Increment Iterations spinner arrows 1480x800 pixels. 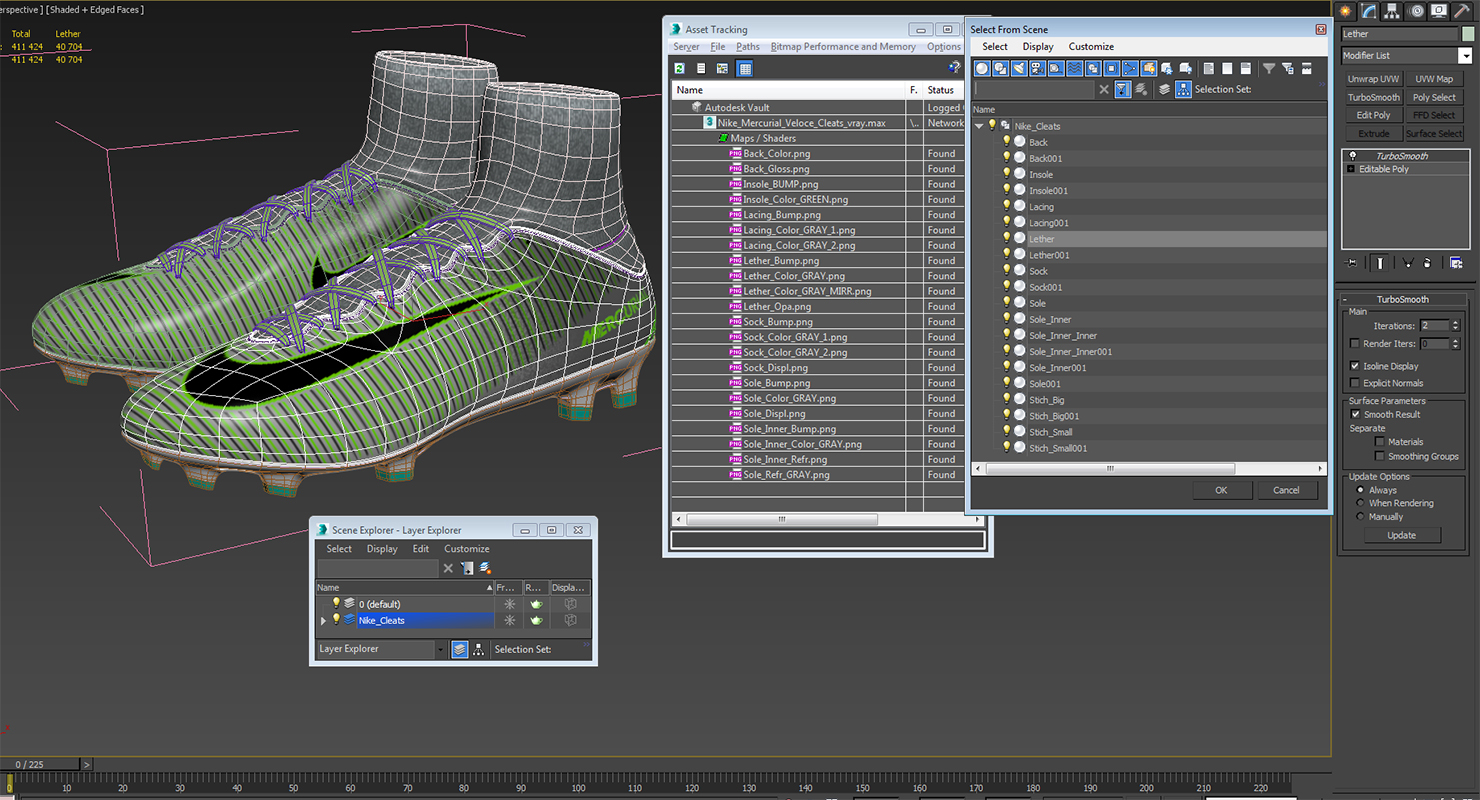[1456, 326]
